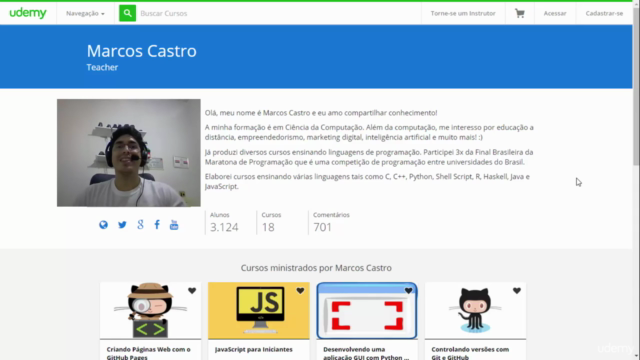Click Cursos ministrados por Marcos Castro heading
This screenshot has height=360, width=640.
[x=316, y=268]
